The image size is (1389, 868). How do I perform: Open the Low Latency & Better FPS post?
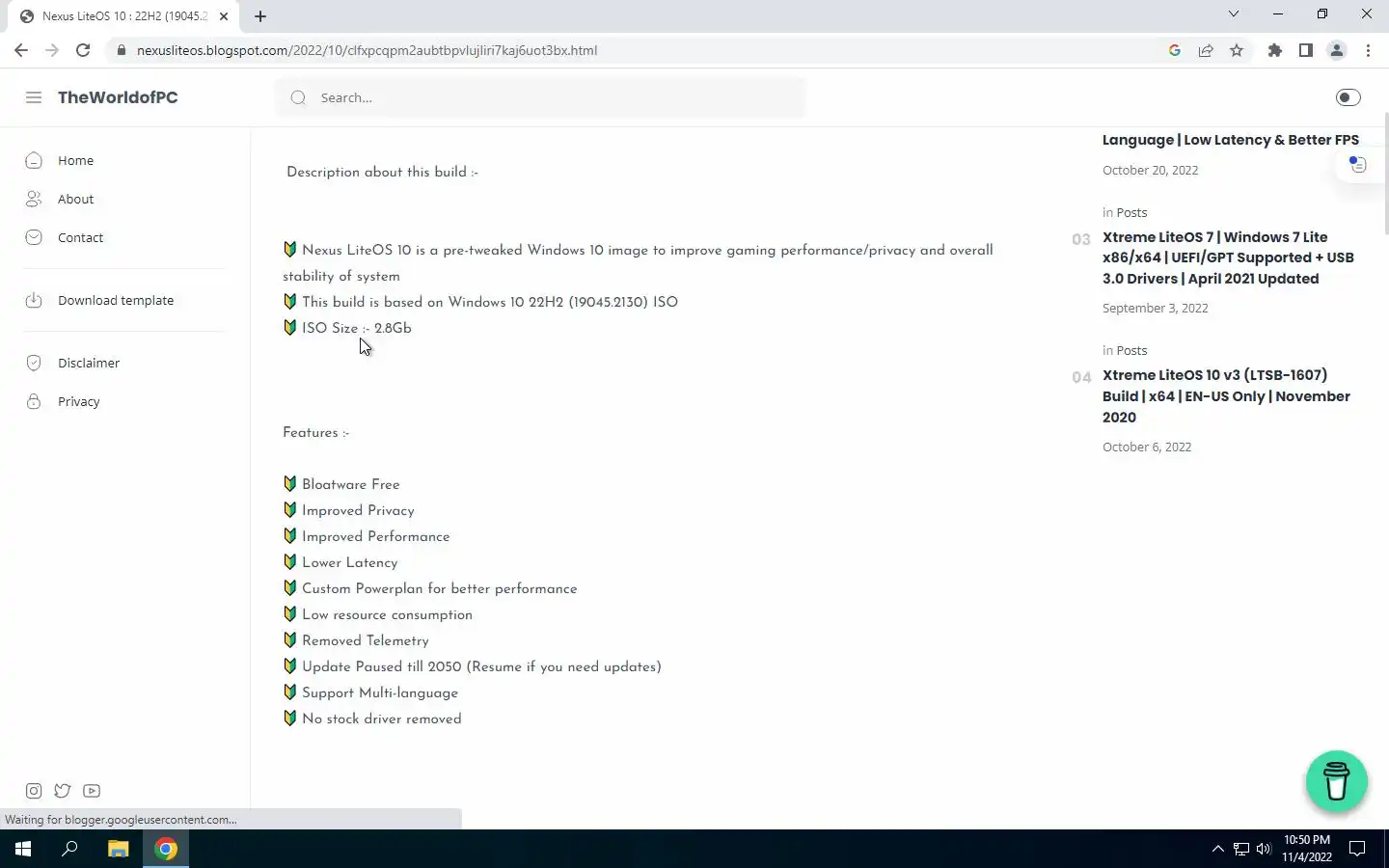click(x=1231, y=140)
